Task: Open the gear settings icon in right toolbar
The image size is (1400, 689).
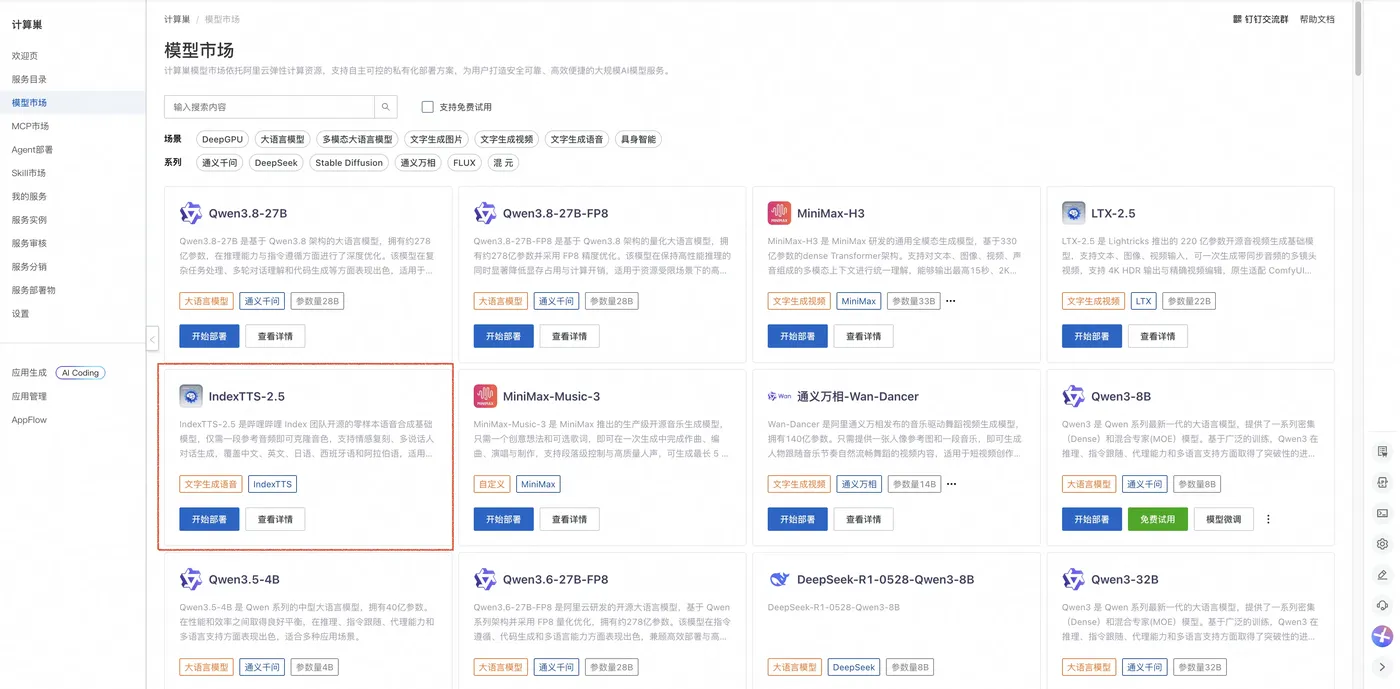Action: [x=1383, y=544]
